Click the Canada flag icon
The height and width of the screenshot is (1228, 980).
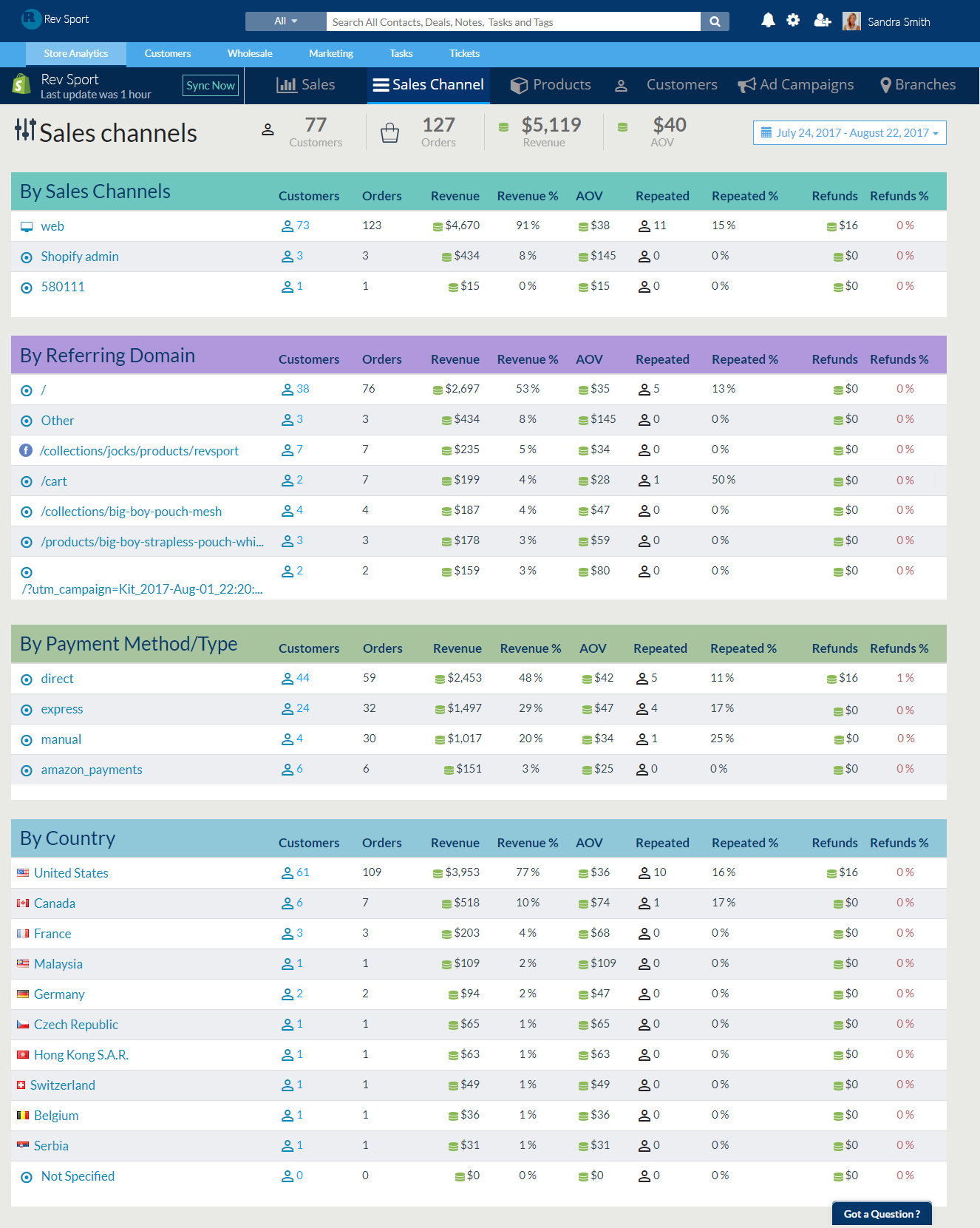[23, 903]
